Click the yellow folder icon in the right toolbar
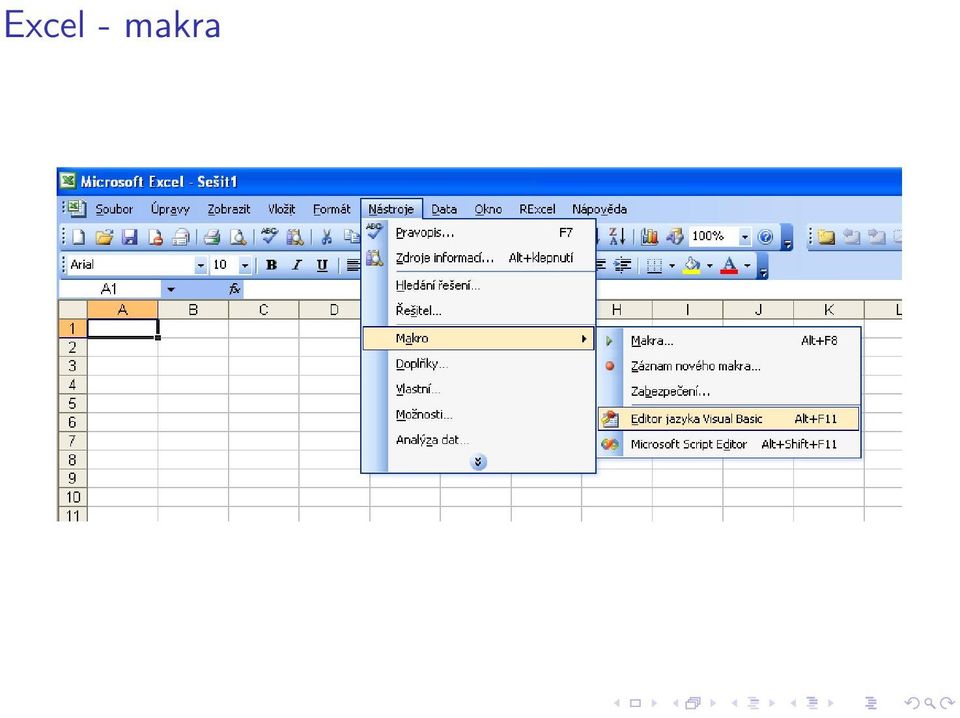This screenshot has height=718, width=960. tap(827, 236)
